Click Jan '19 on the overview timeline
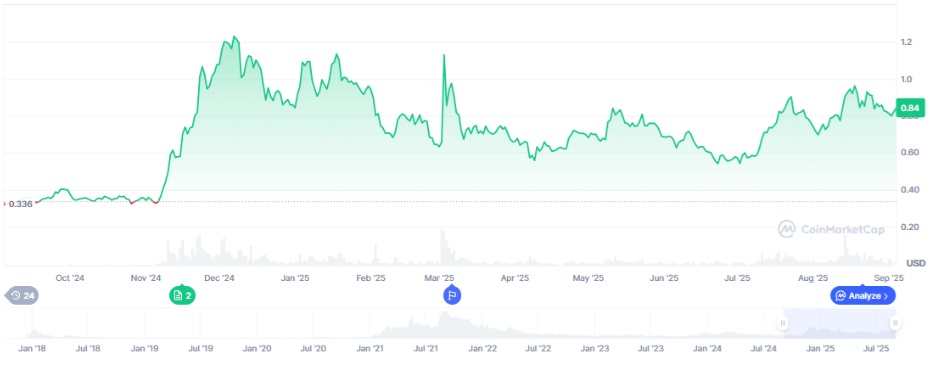948x378 pixels. 144,349
